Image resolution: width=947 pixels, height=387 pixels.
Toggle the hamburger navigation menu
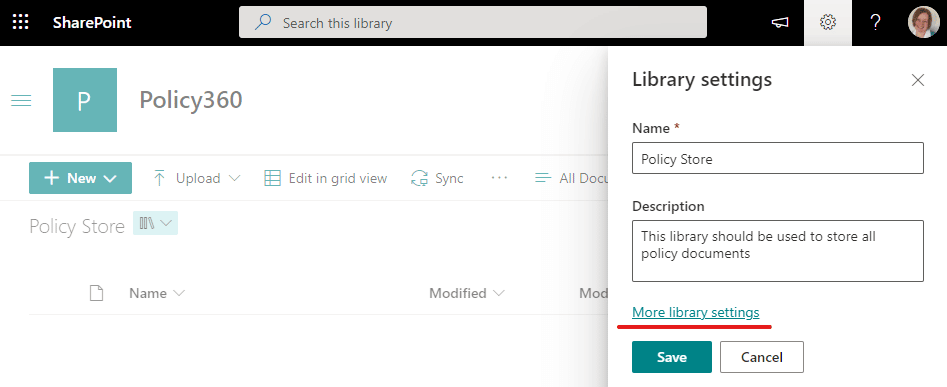(21, 100)
